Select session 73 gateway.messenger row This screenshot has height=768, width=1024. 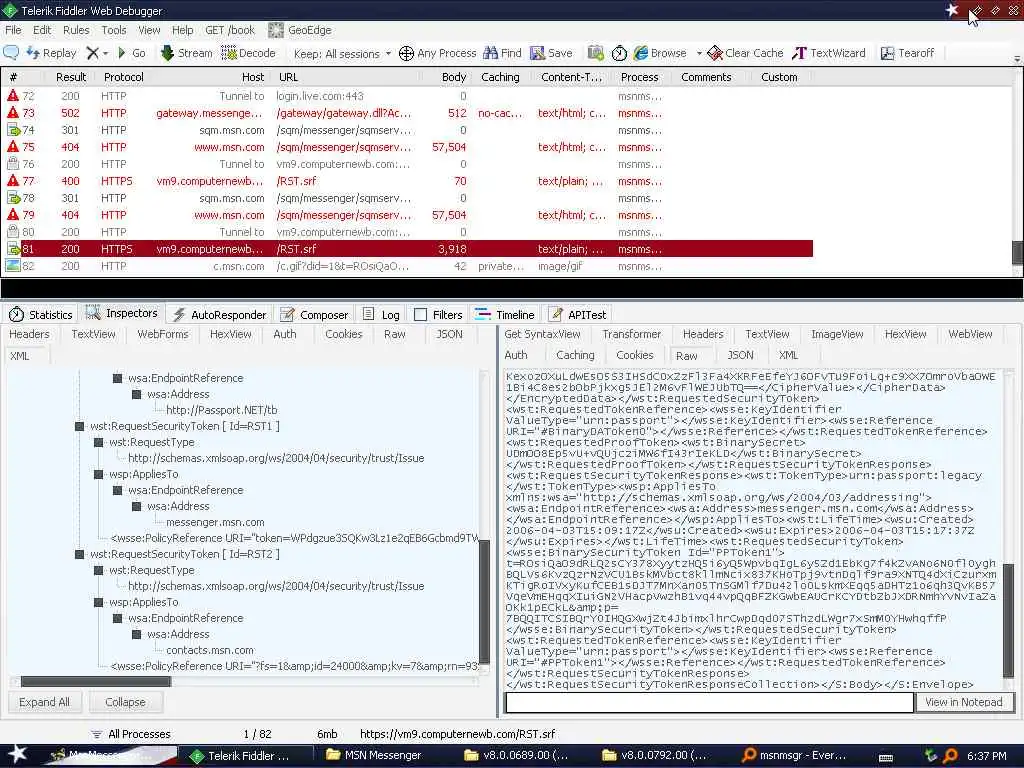coord(408,113)
